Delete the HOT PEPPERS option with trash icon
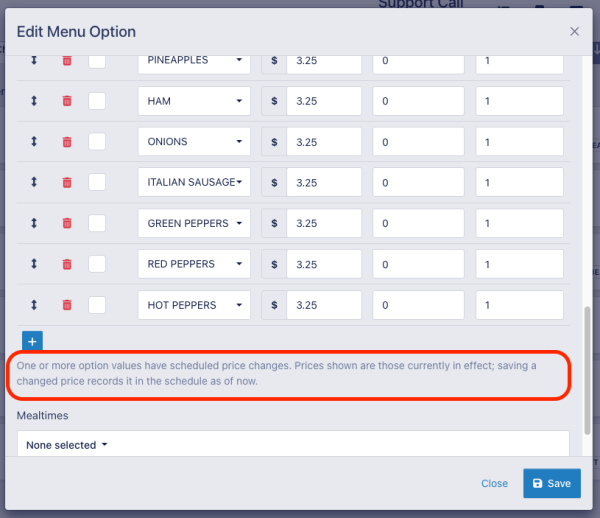The image size is (600, 518). [67, 305]
